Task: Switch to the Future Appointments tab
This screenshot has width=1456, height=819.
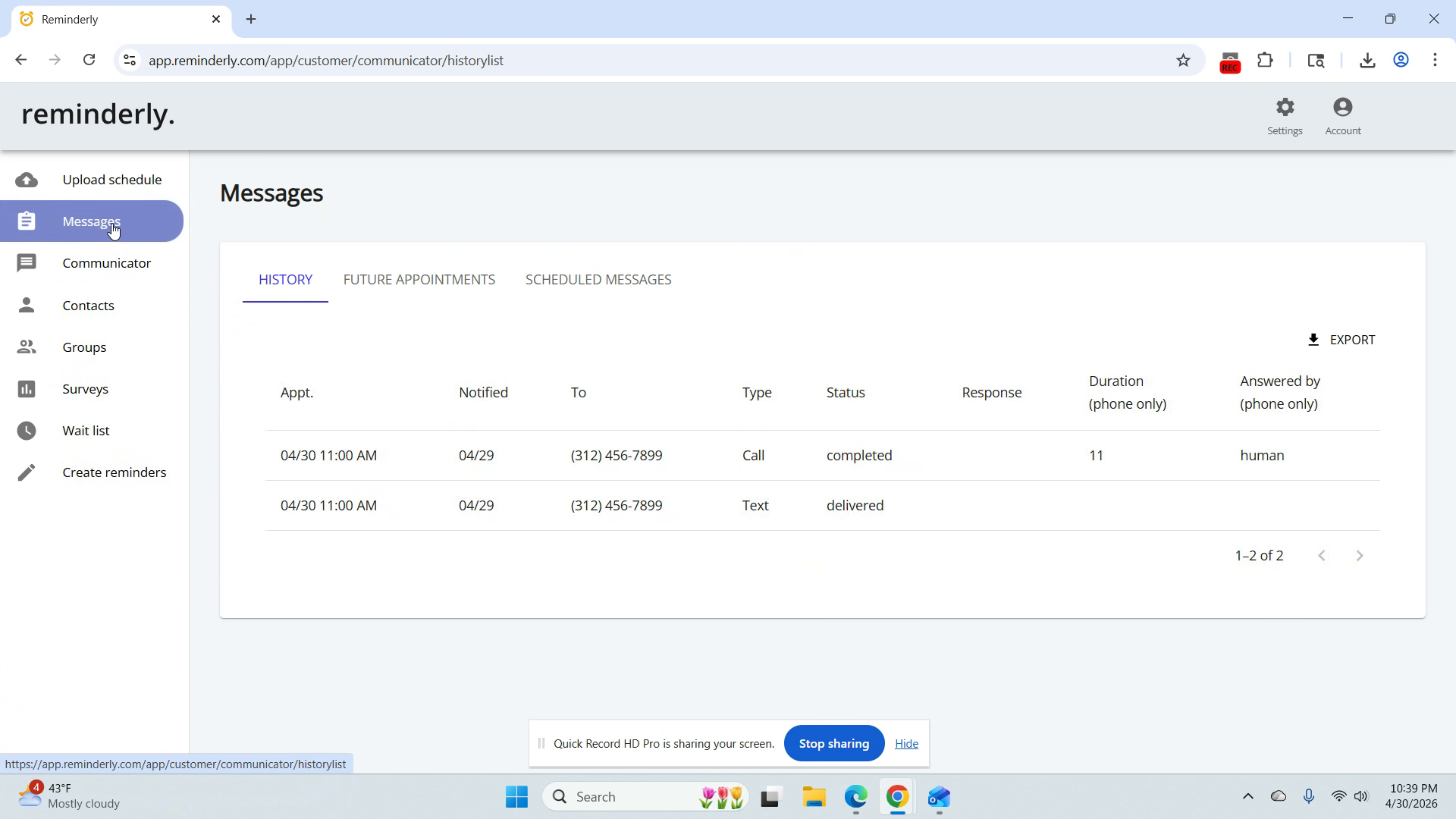Action: [419, 280]
